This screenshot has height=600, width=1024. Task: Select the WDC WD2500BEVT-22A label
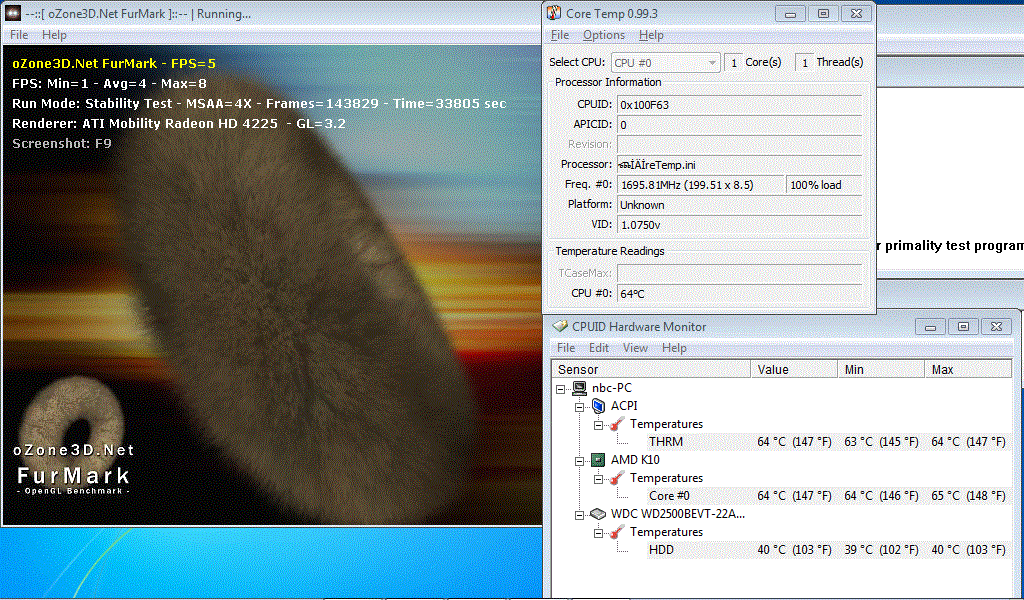click(677, 514)
